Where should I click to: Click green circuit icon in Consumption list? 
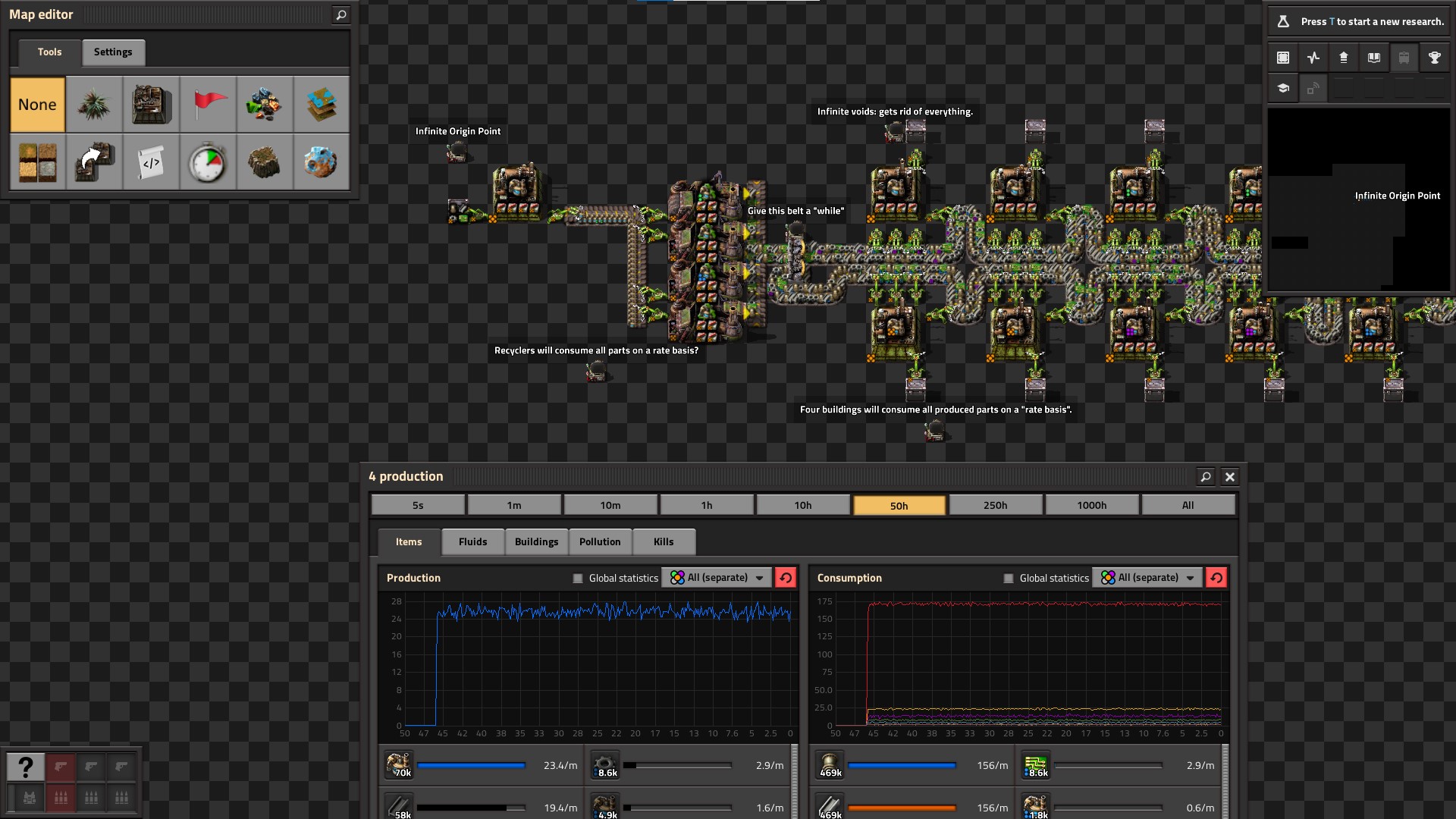click(1036, 765)
